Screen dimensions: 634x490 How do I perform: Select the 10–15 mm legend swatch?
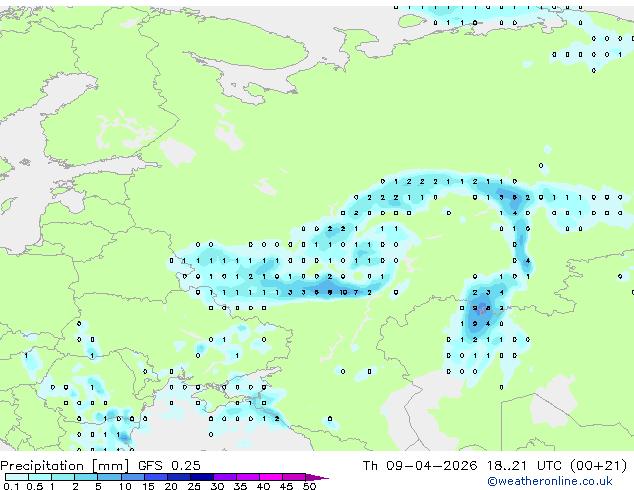[x=132, y=477]
